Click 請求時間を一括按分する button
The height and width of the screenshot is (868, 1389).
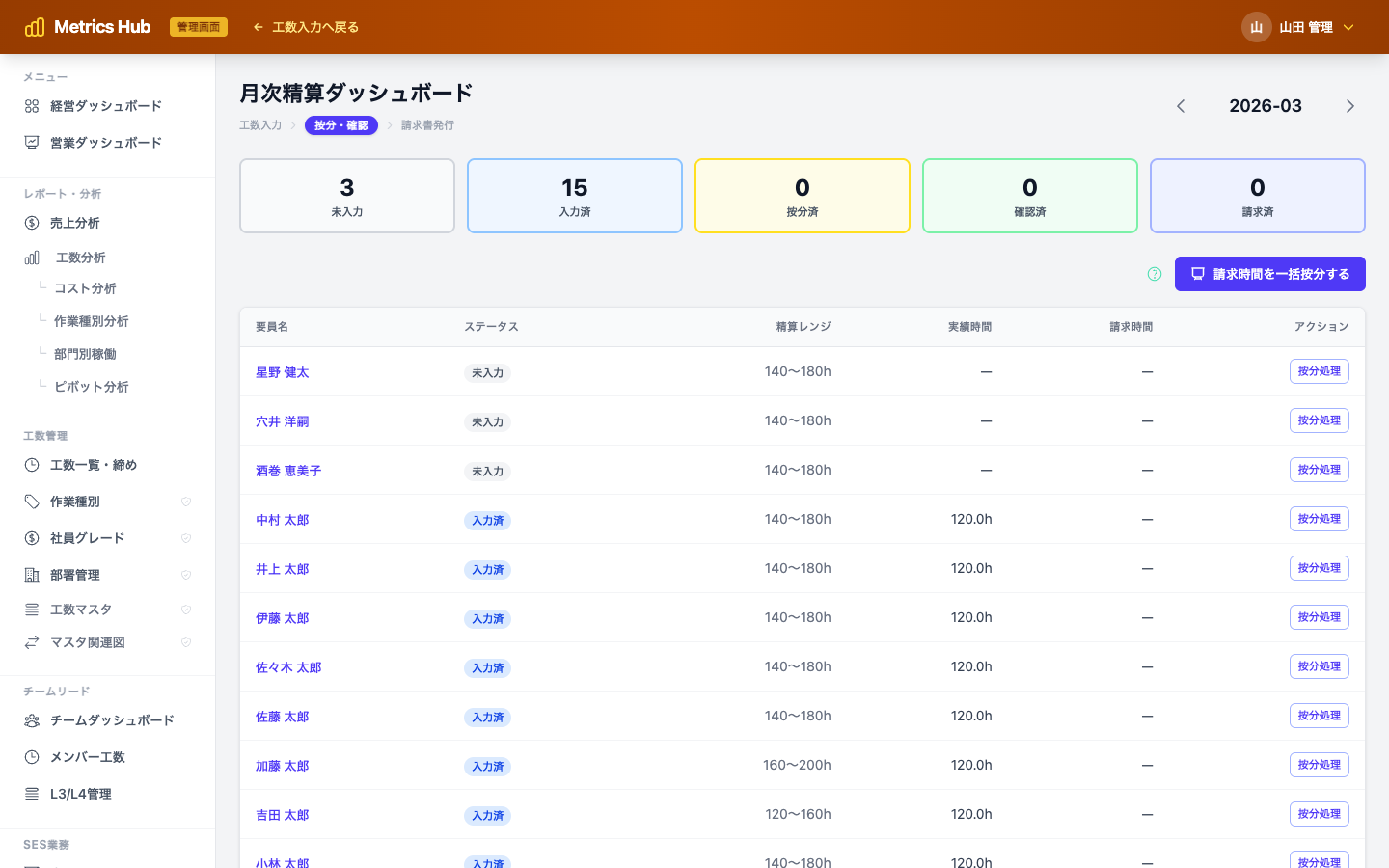pos(1270,274)
